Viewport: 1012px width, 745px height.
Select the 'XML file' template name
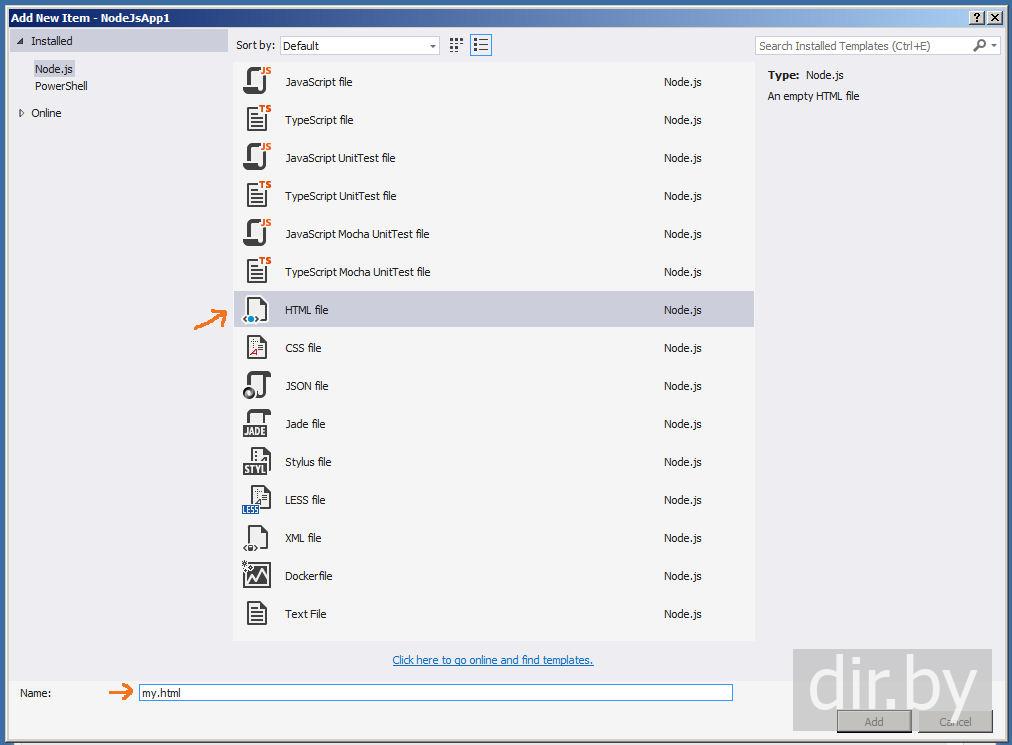click(x=303, y=538)
